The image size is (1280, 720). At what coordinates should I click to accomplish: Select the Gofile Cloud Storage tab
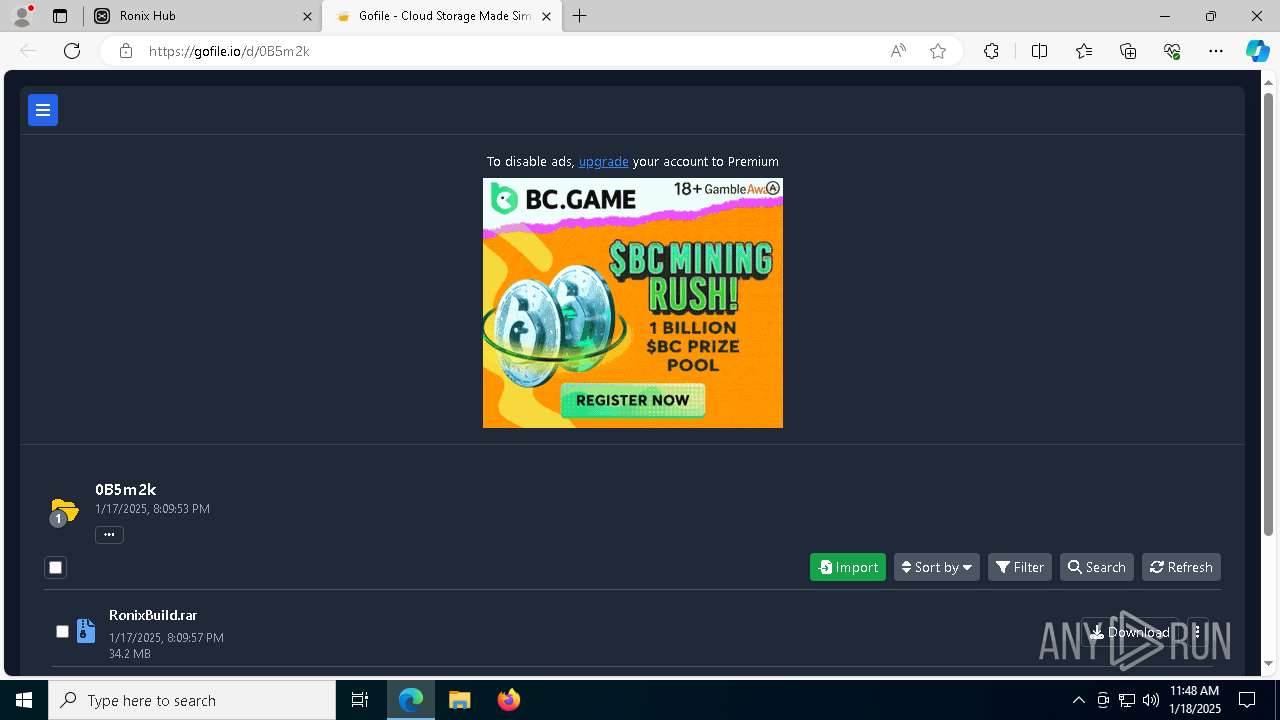point(443,16)
